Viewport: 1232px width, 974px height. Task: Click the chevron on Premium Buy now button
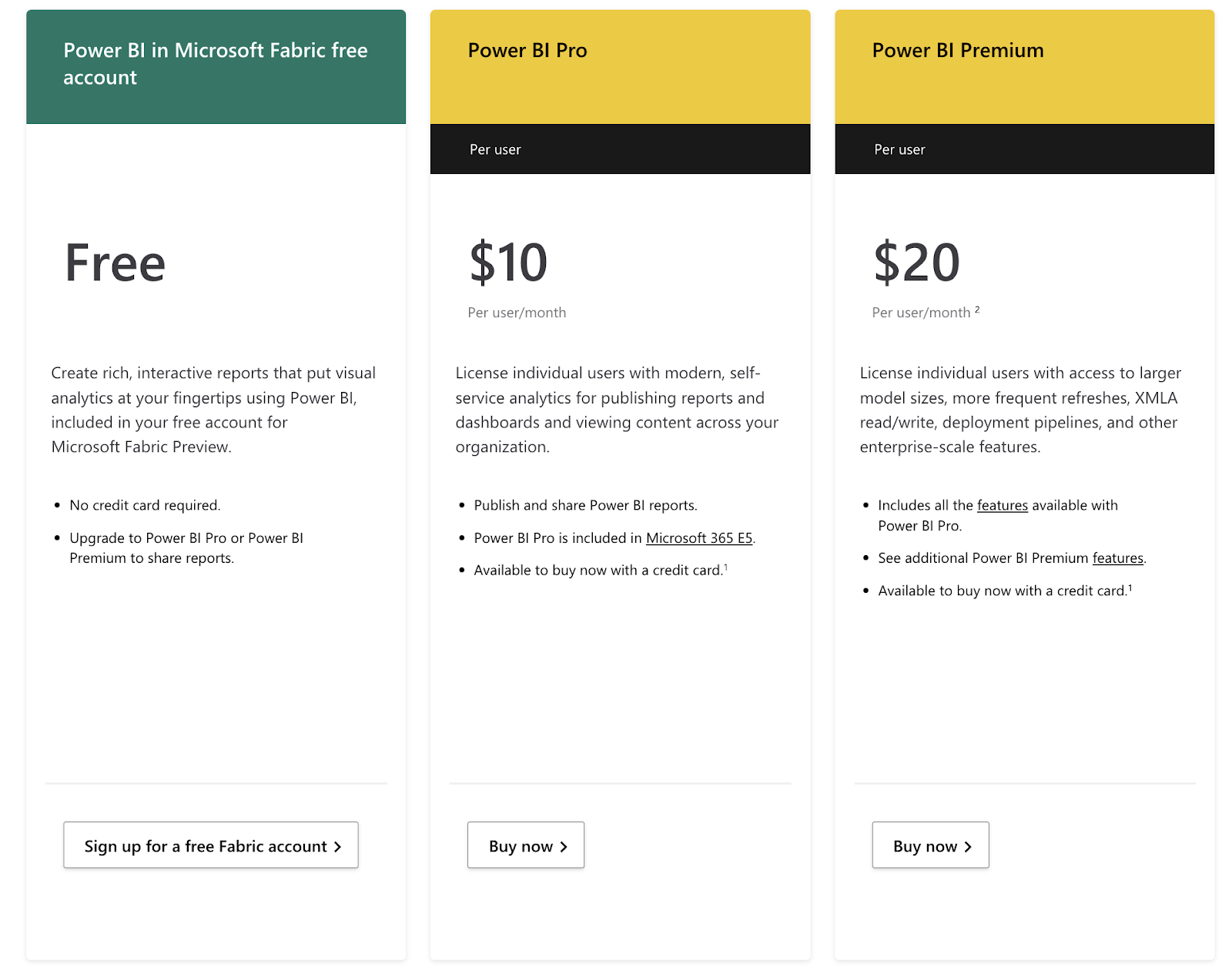(x=967, y=845)
